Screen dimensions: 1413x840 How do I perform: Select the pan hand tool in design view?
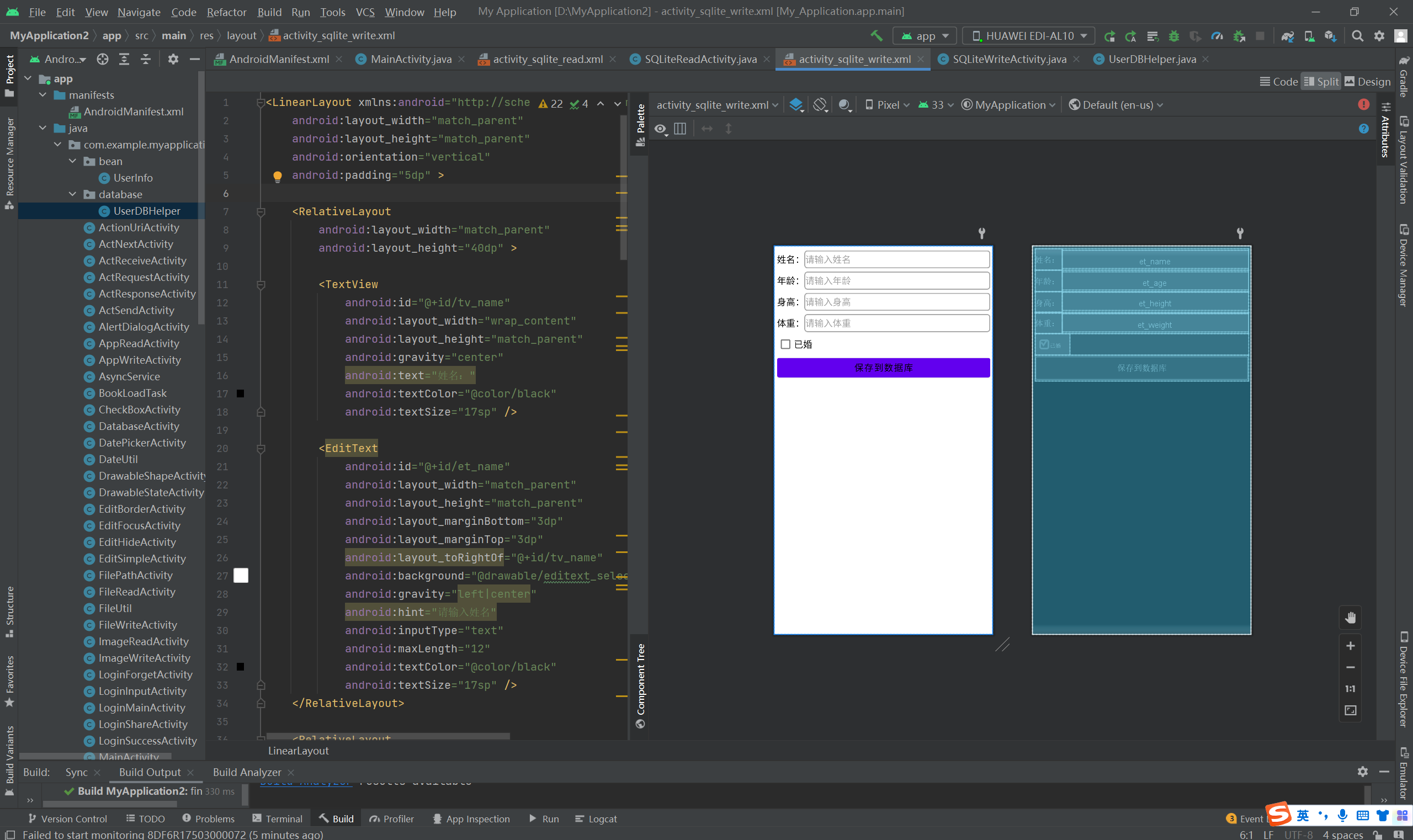[x=1350, y=618]
